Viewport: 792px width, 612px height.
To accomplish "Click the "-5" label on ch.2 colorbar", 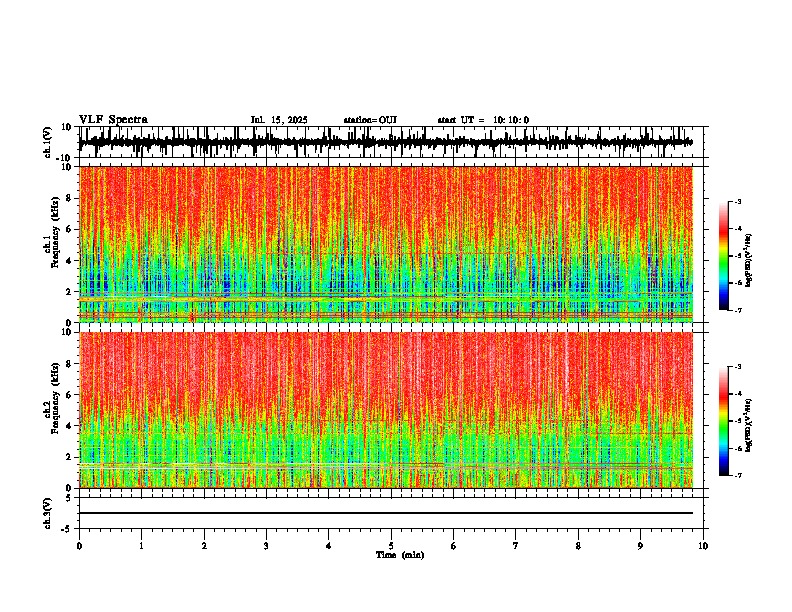I will [x=738, y=421].
